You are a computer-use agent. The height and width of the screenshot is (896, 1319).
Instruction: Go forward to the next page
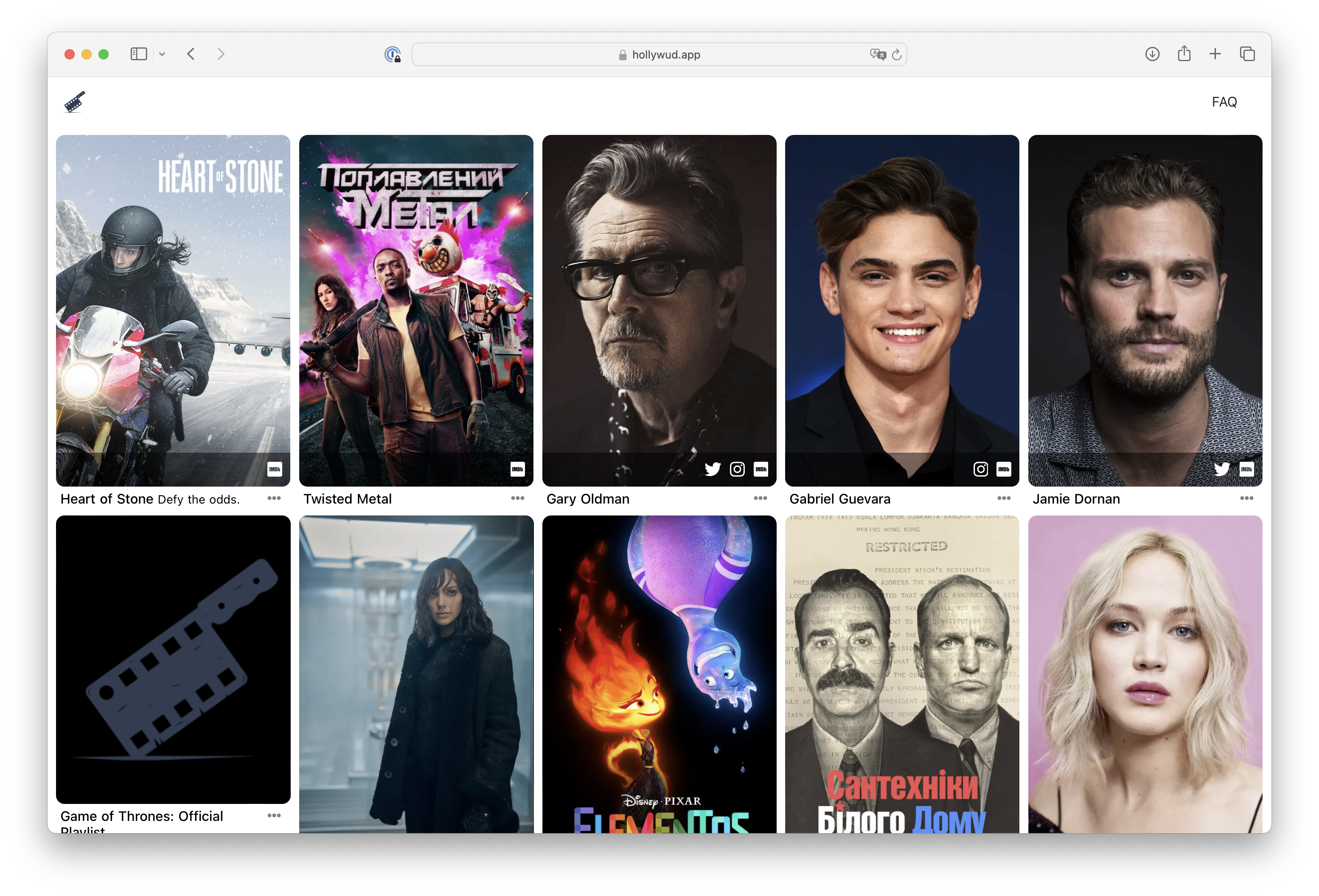(x=221, y=54)
